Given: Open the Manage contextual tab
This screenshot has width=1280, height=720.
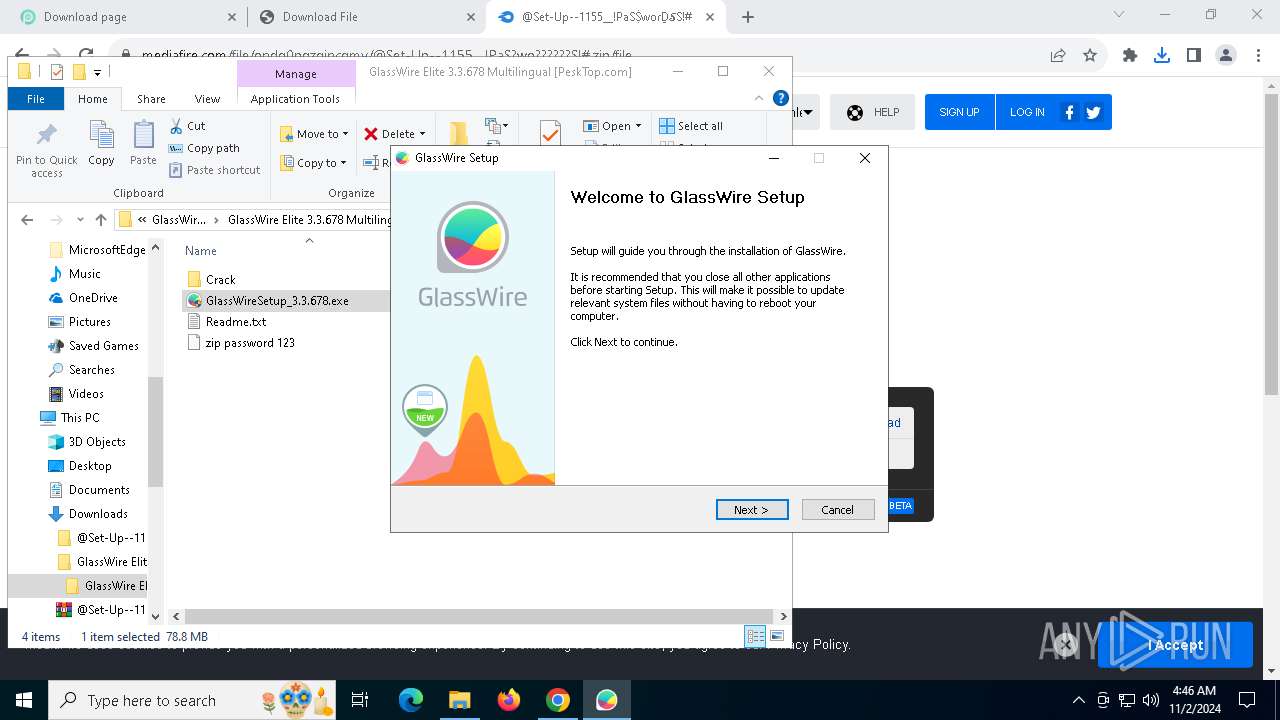Looking at the screenshot, I should tap(296, 74).
